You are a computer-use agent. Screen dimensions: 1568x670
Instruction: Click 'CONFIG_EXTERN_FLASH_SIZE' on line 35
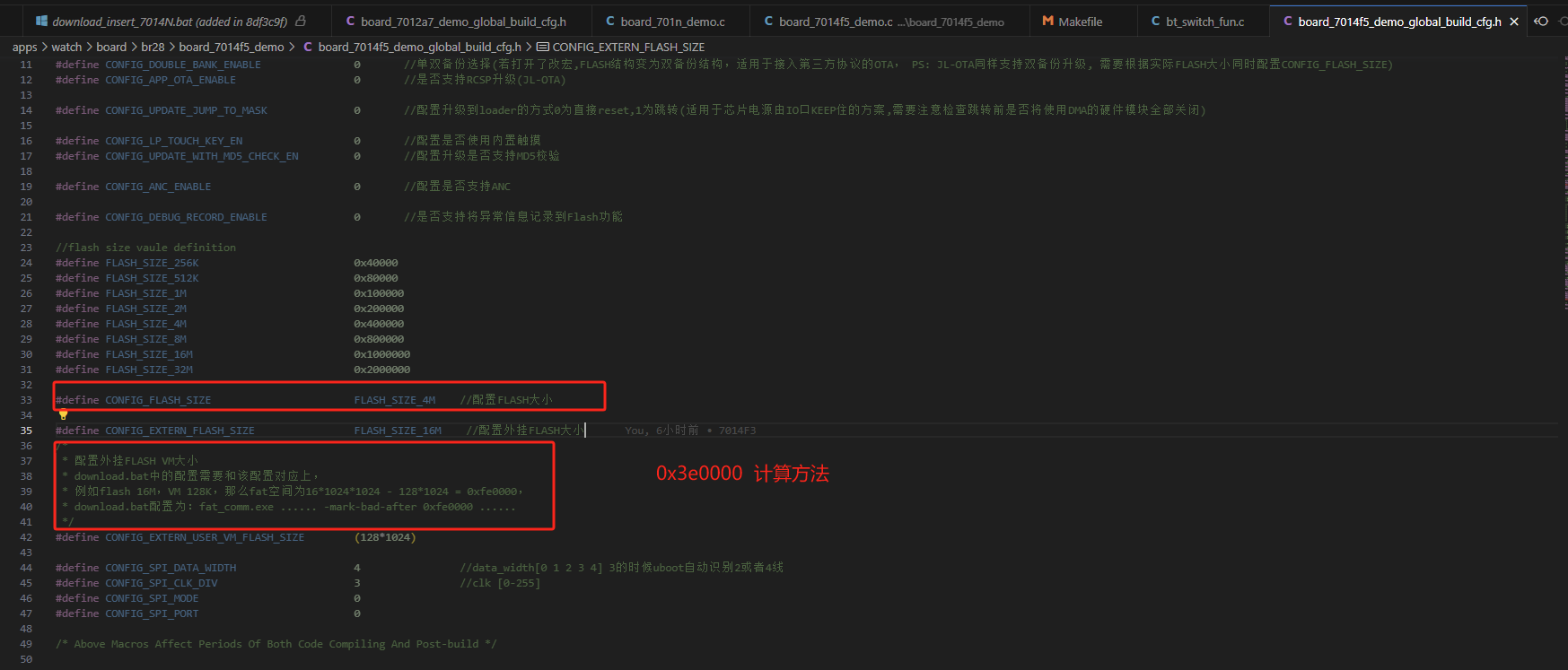coord(180,431)
